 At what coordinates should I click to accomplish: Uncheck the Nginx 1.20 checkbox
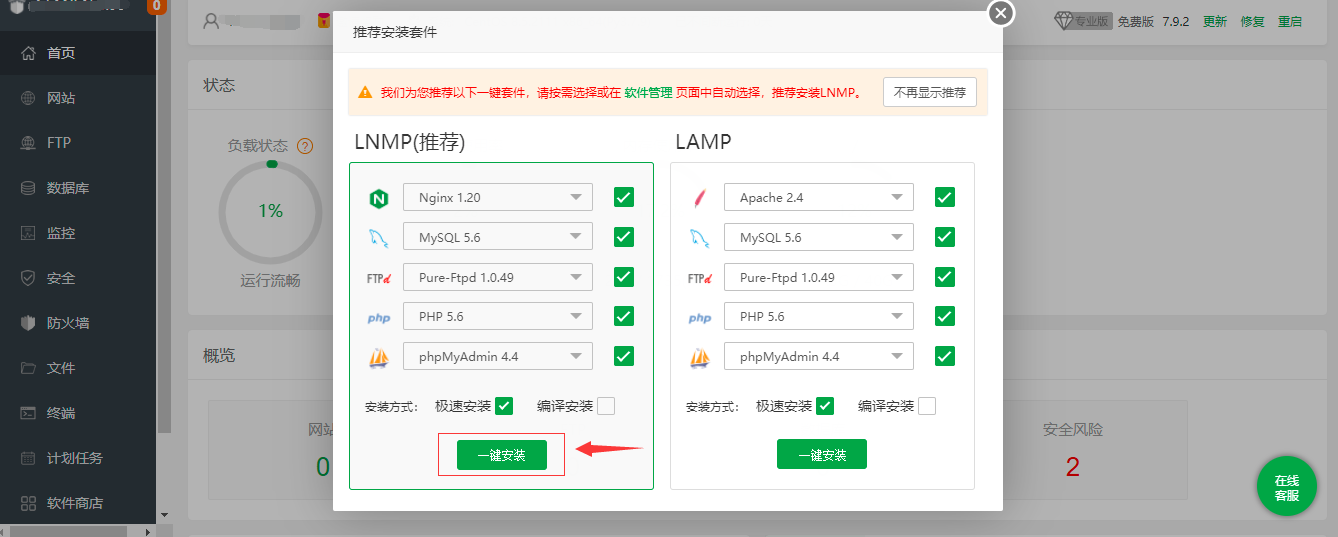624,197
